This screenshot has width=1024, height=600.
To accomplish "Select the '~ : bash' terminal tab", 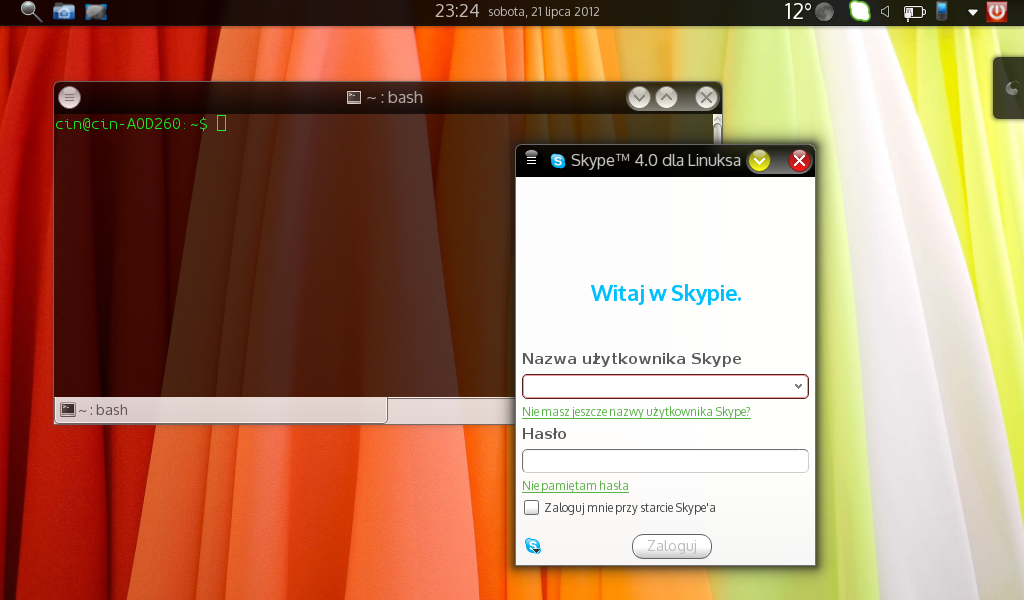I will point(221,410).
